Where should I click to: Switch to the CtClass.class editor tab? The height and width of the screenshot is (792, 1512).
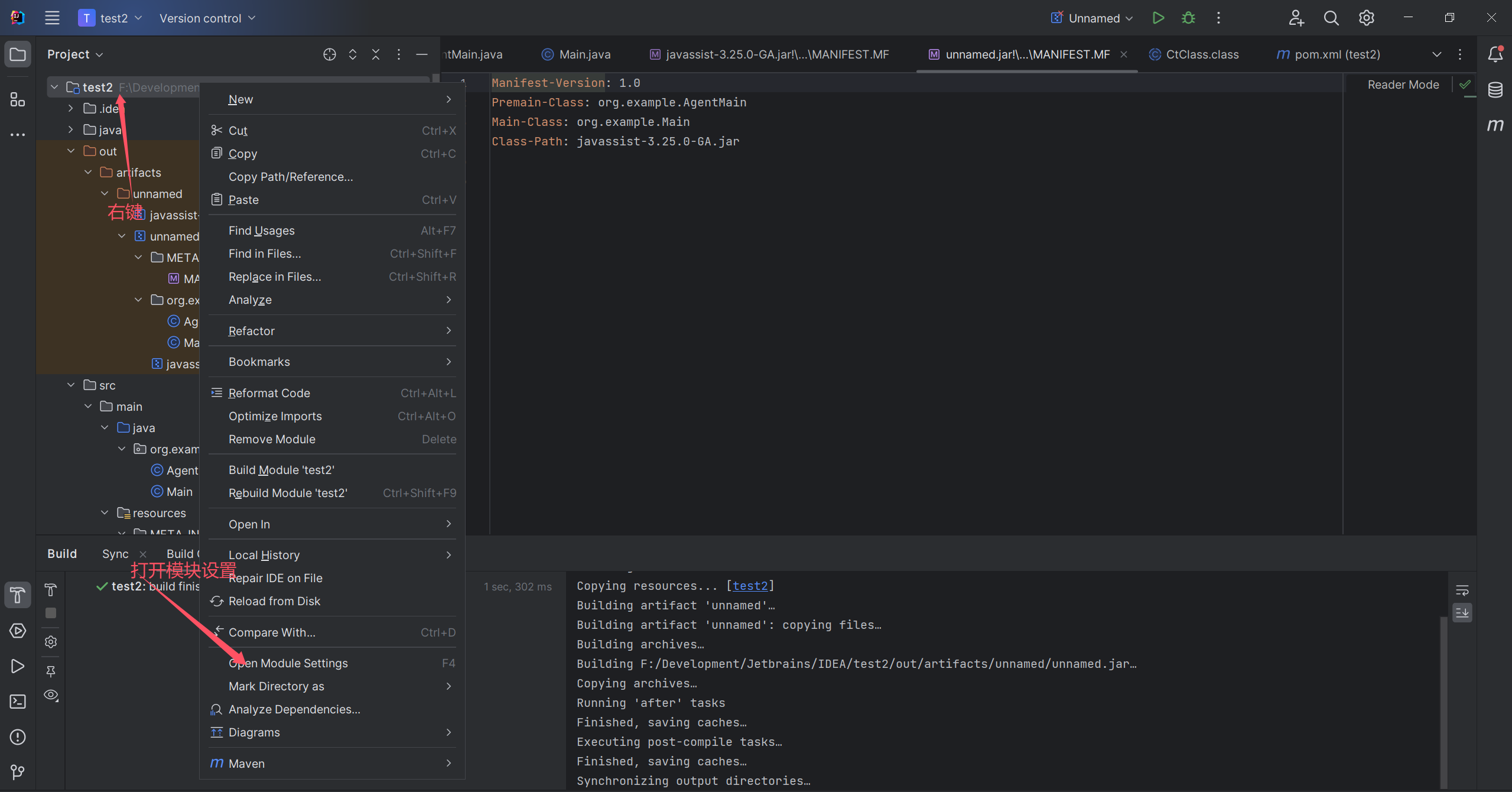coord(1201,54)
